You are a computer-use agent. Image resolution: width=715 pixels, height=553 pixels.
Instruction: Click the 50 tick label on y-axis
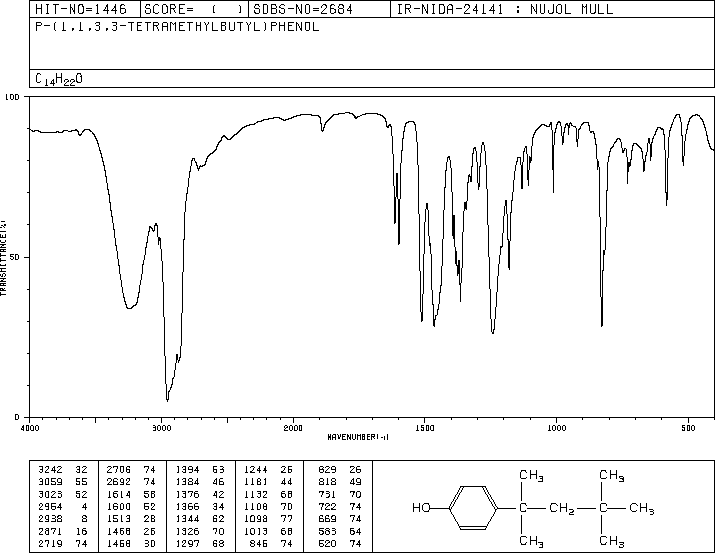click(14, 257)
